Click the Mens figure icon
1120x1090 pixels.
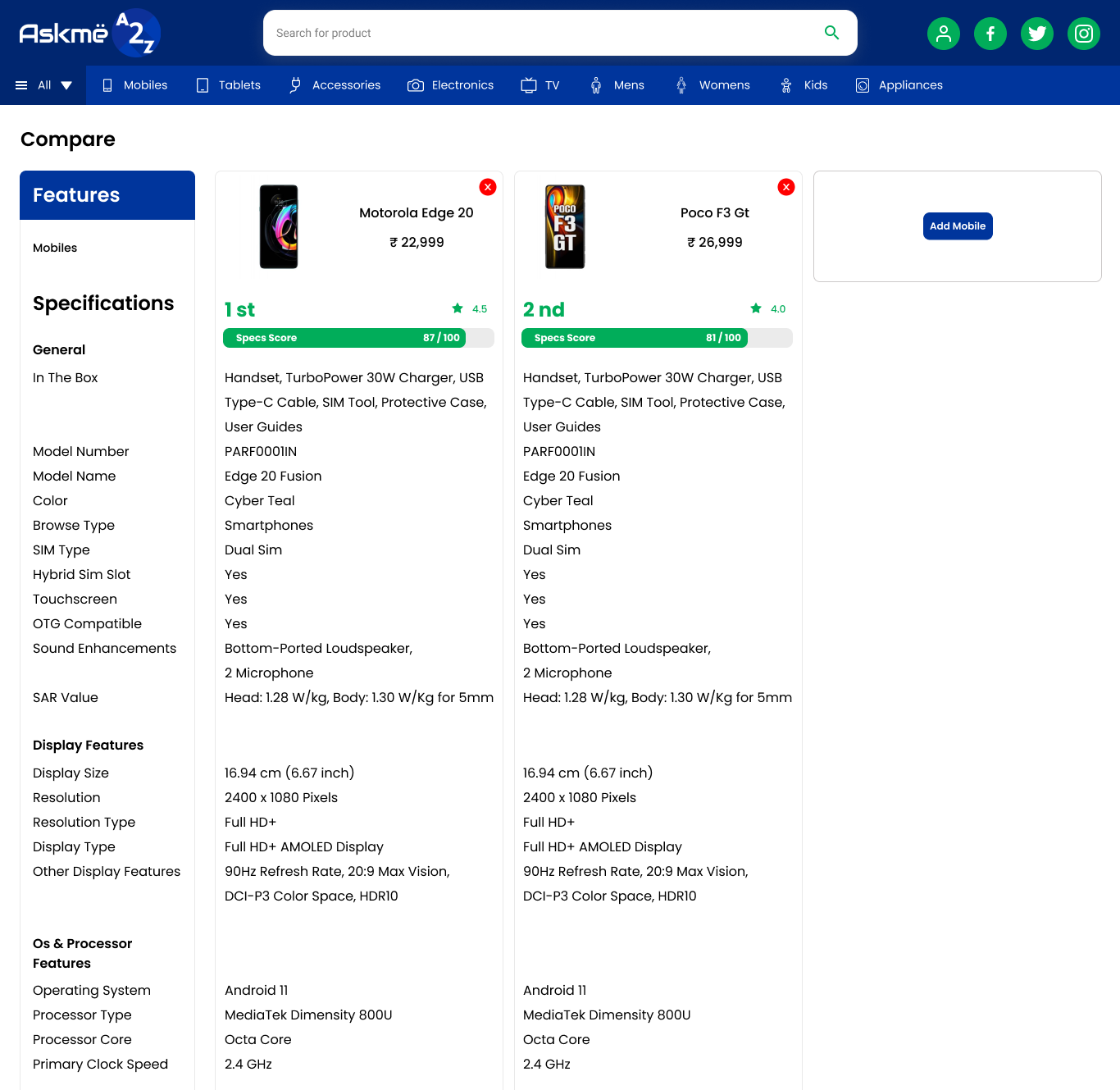(x=596, y=85)
